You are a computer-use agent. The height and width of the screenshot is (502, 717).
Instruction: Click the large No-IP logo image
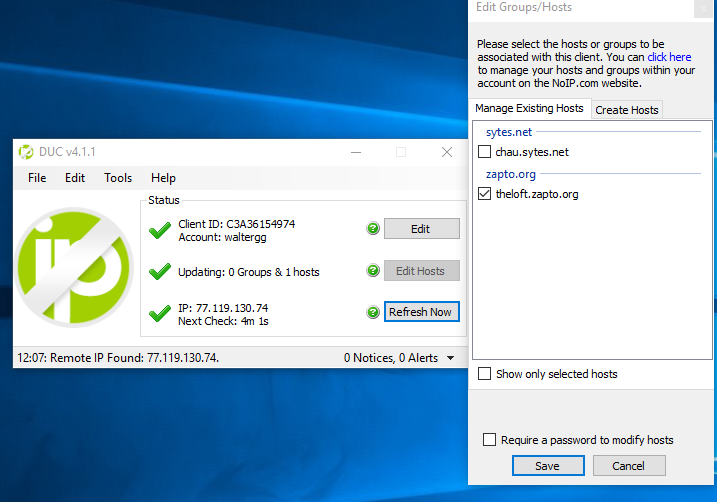74,267
